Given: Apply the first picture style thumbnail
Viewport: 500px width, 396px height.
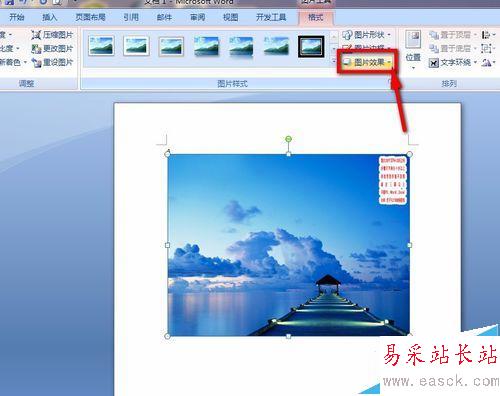Looking at the screenshot, I should (x=102, y=46).
